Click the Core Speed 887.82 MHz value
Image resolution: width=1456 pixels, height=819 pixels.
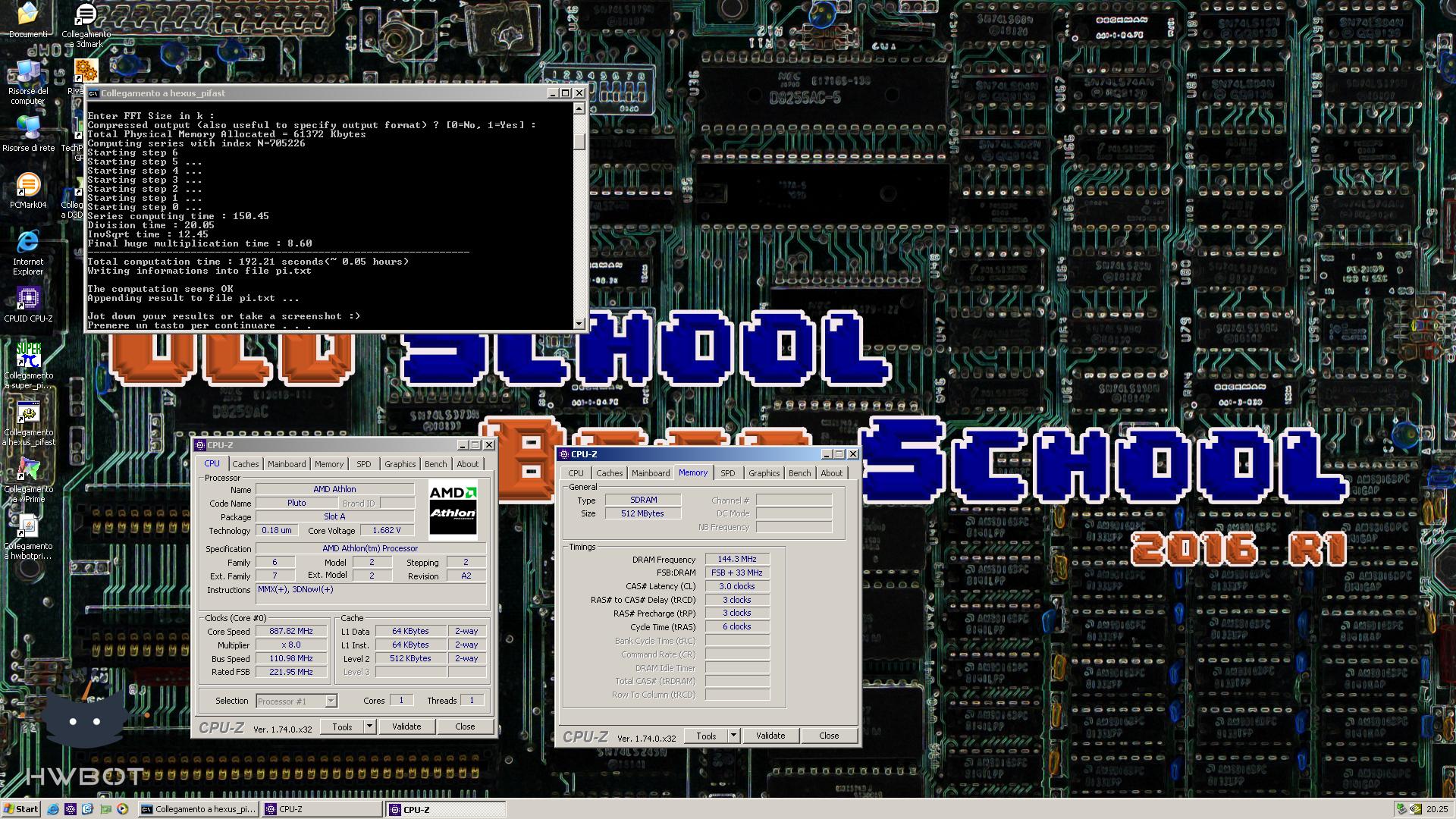(x=291, y=632)
